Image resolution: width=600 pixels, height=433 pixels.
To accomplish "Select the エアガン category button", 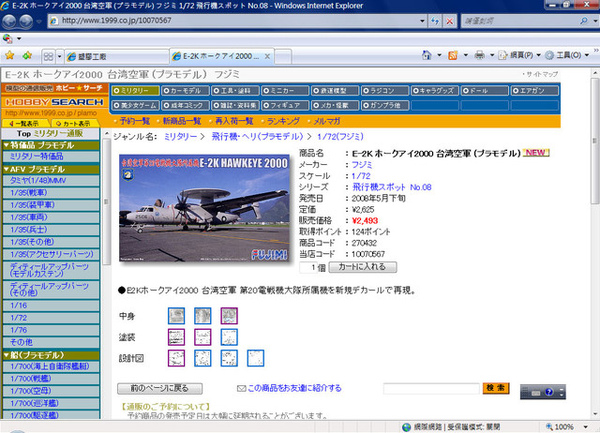I will 535,91.
